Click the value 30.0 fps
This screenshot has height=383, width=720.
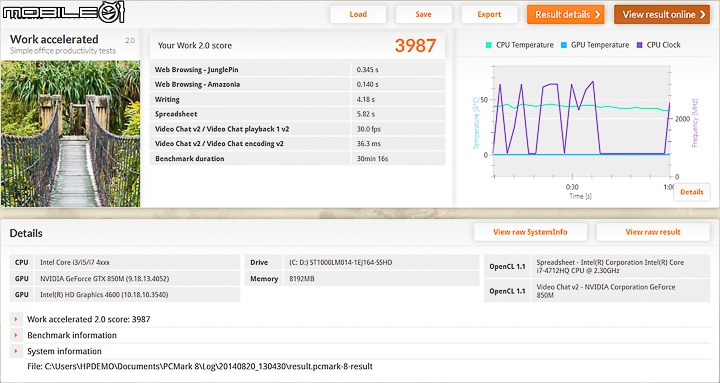click(369, 129)
